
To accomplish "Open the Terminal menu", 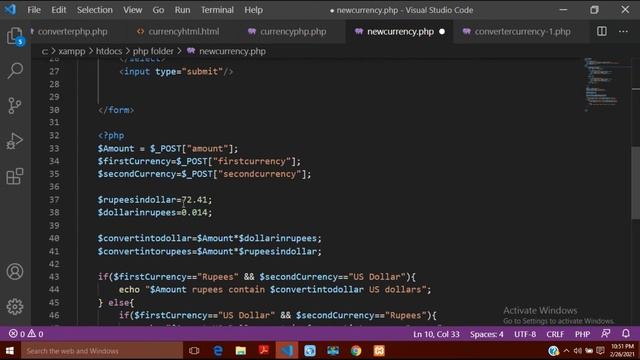I will pos(217,10).
